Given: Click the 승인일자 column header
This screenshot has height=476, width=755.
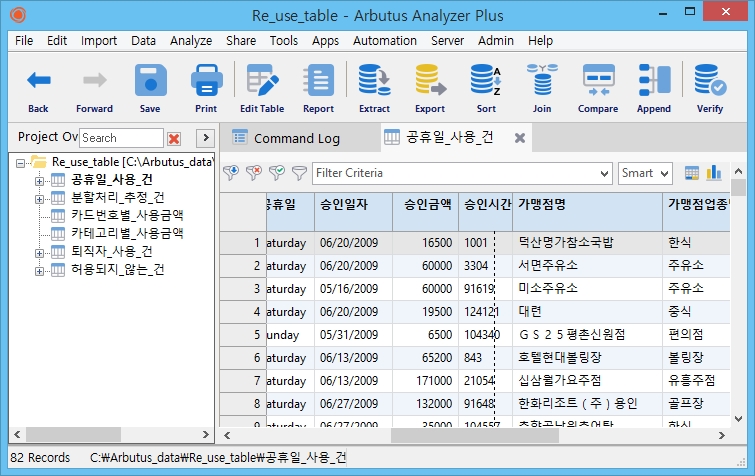Looking at the screenshot, I should pos(353,212).
